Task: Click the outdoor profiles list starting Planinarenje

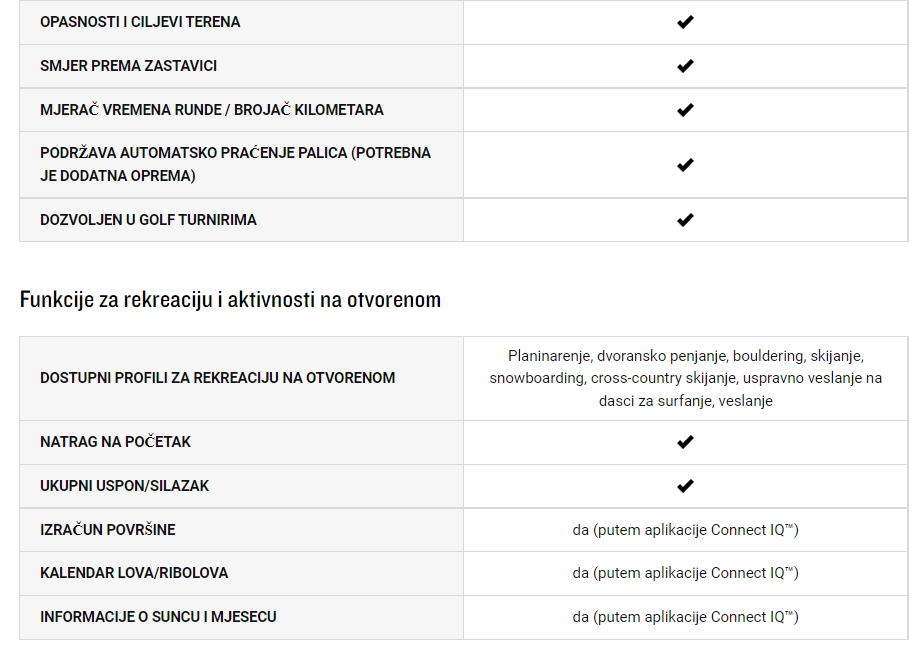Action: coord(686,378)
